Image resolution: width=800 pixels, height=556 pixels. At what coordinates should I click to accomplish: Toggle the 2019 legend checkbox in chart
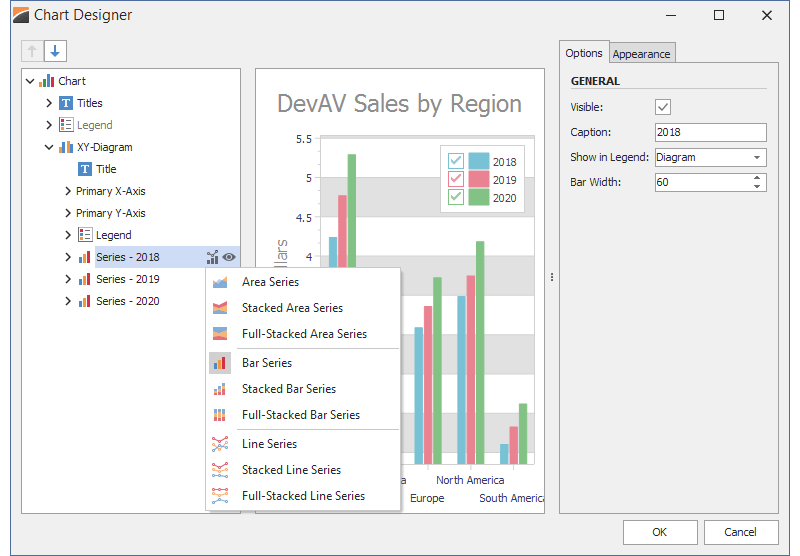[x=456, y=179]
